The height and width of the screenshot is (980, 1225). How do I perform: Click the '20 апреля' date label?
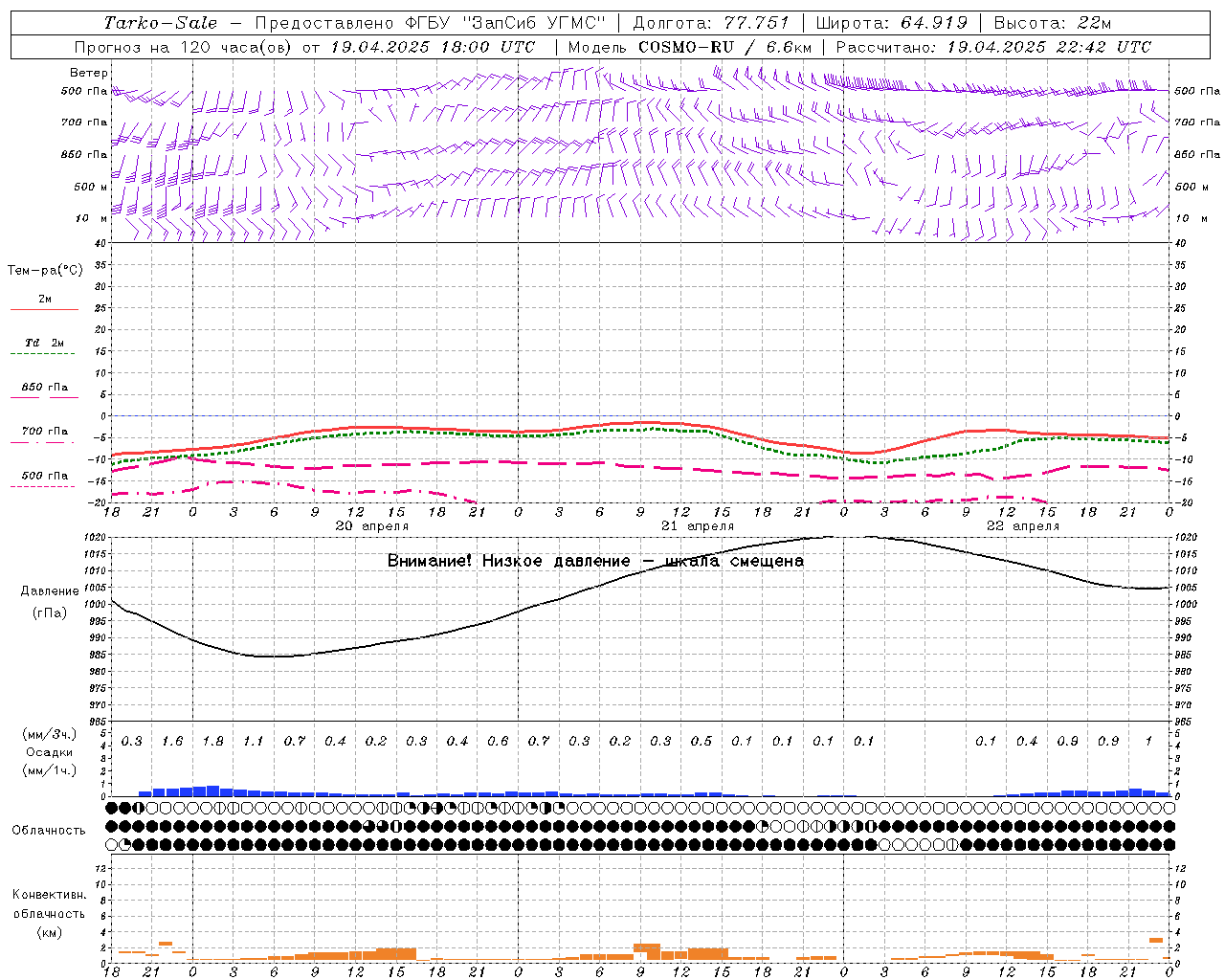[372, 526]
